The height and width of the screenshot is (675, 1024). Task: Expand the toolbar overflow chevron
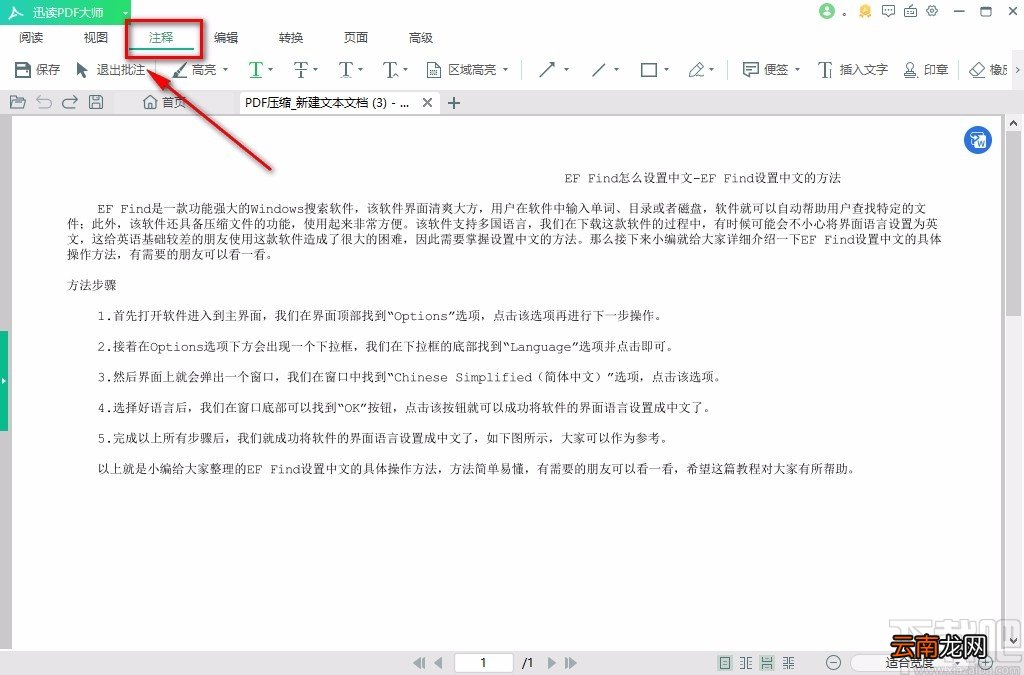1017,69
